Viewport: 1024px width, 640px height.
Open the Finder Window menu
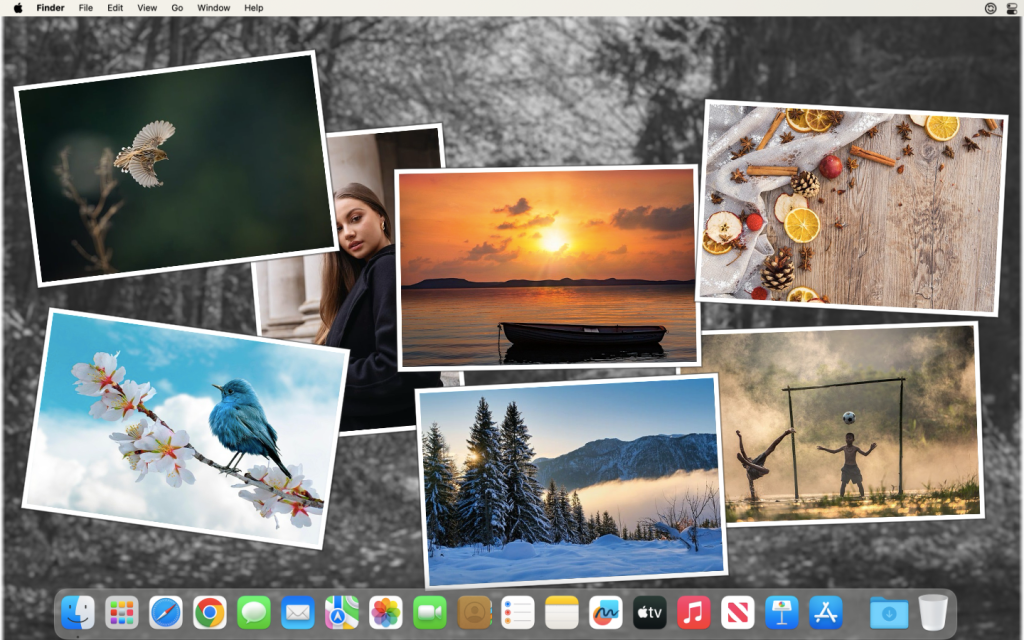coord(213,8)
